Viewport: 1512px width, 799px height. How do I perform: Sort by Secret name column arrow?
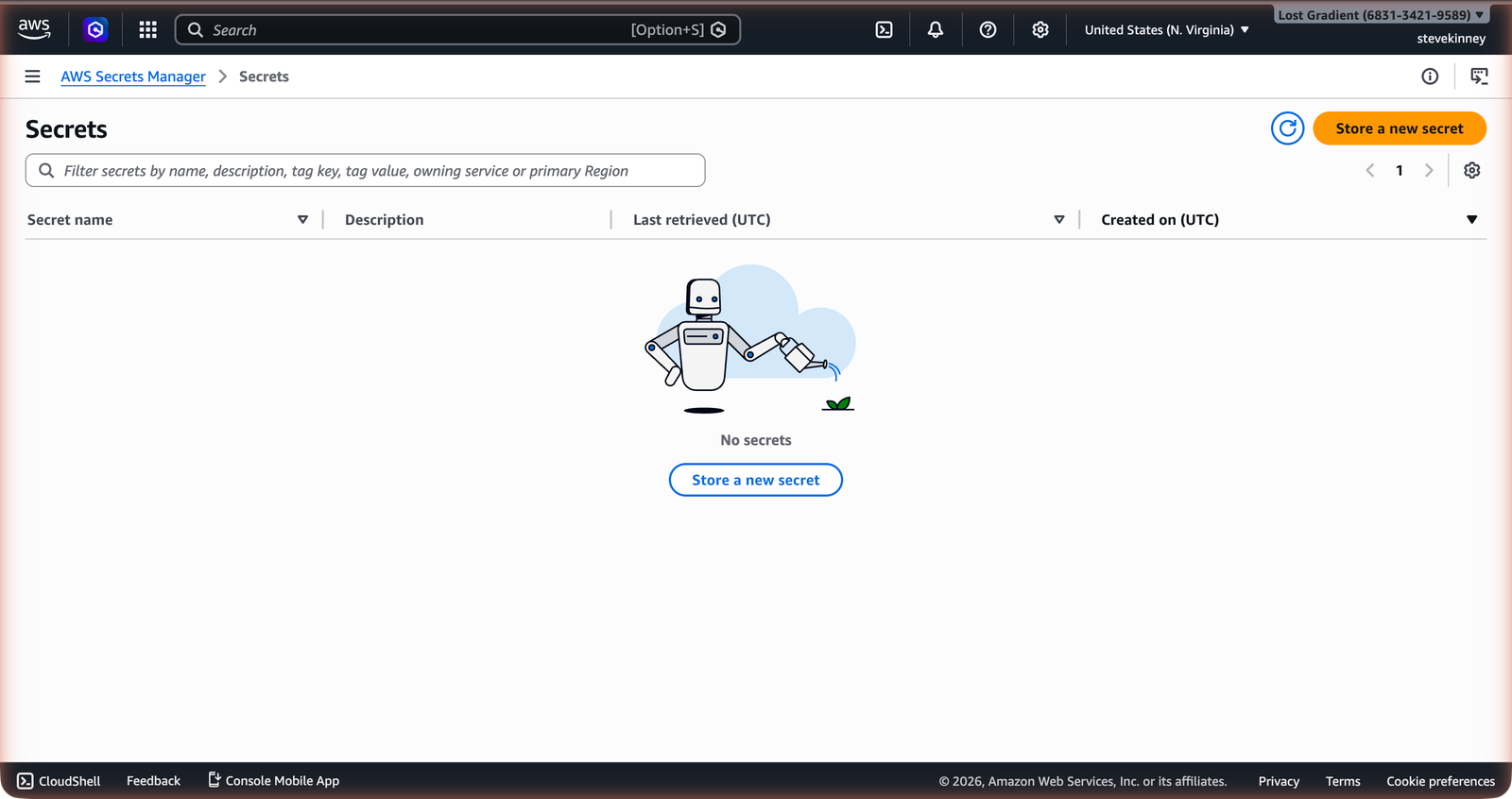point(302,220)
